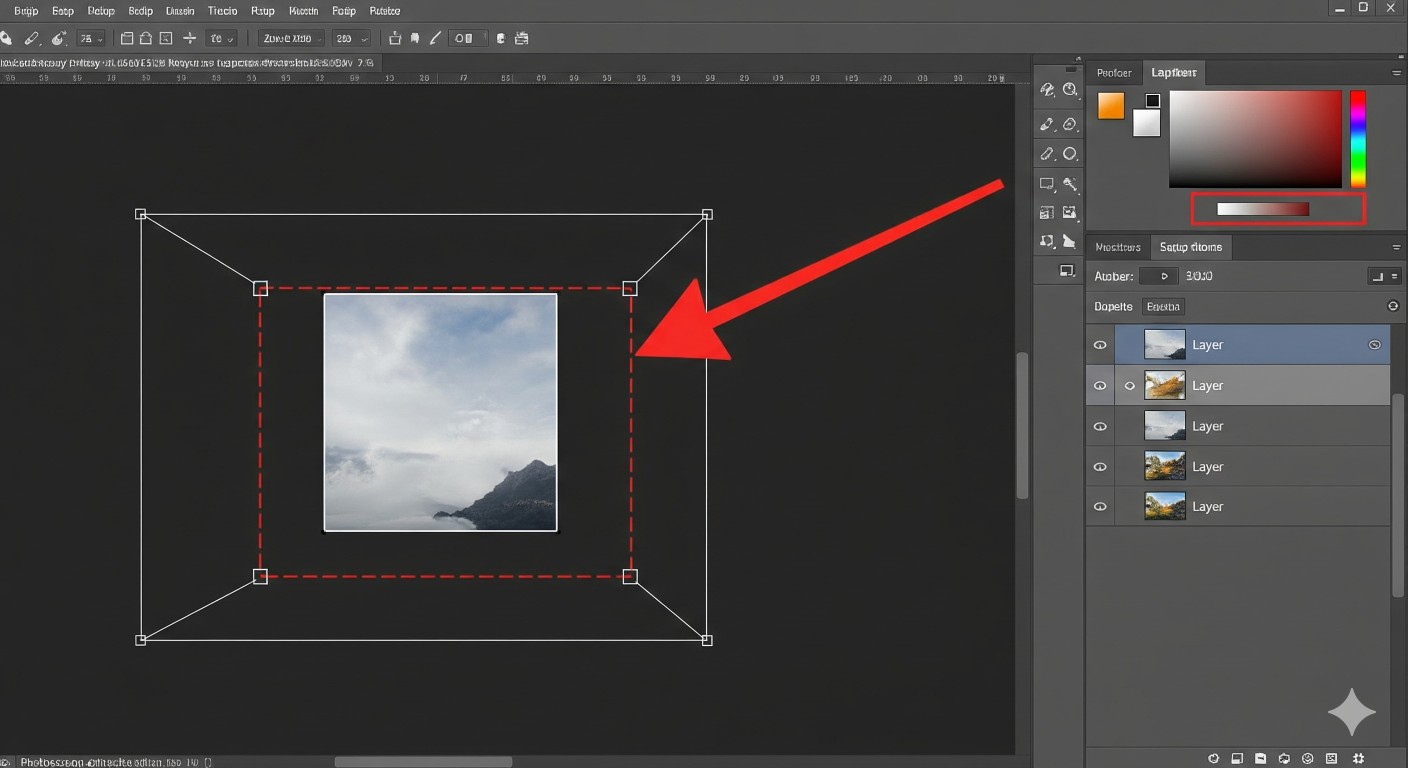Click the slanted pen icon in options bar

pyautogui.click(x=435, y=39)
